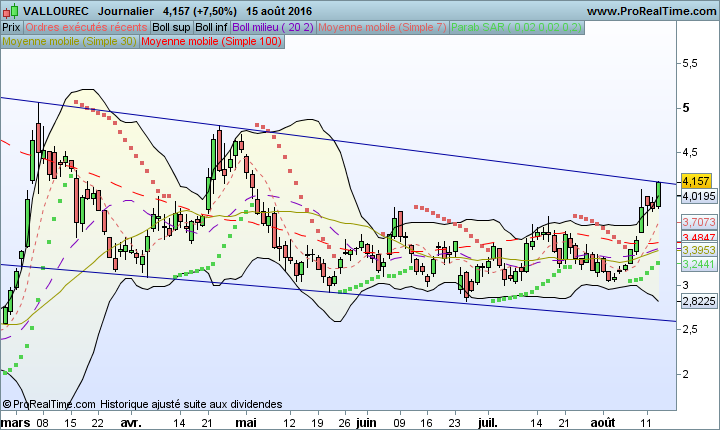Viewport: 720px width, 430px height.
Task: Click the Journalier timeframe text
Action: click(126, 11)
